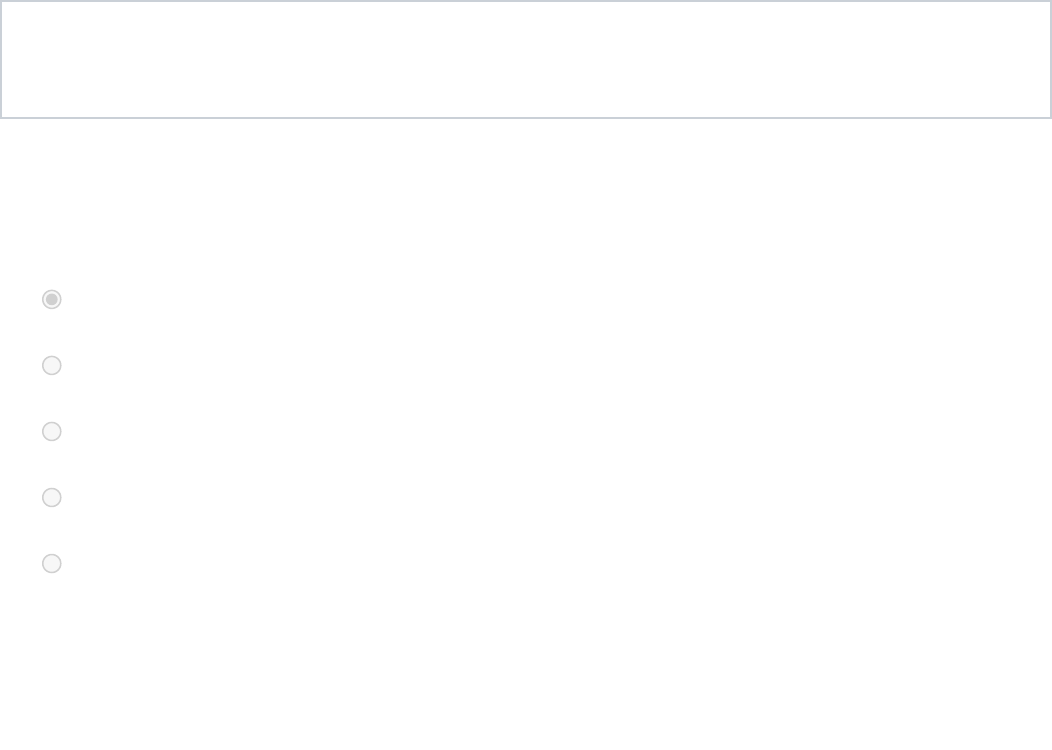Viewport: 1052px width, 750px height.
Task: Select the second-to-last radio button
Action: [52, 497]
